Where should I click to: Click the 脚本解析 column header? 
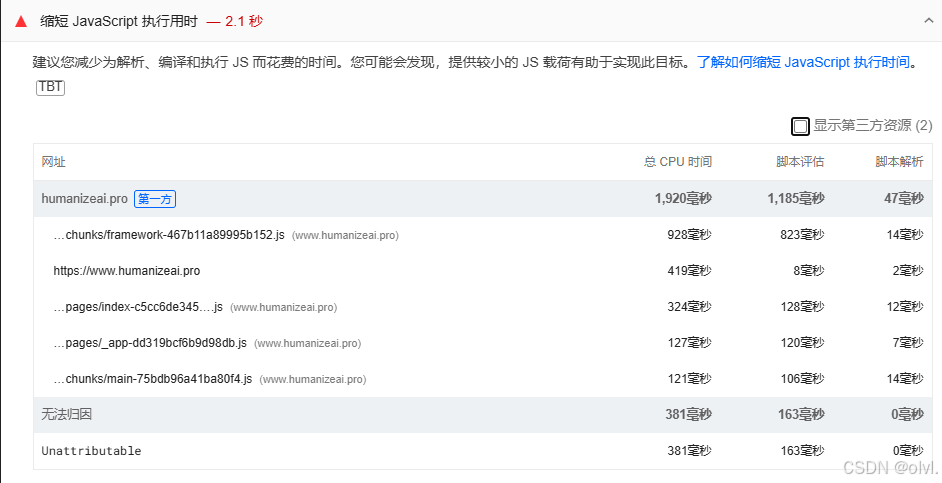(899, 162)
